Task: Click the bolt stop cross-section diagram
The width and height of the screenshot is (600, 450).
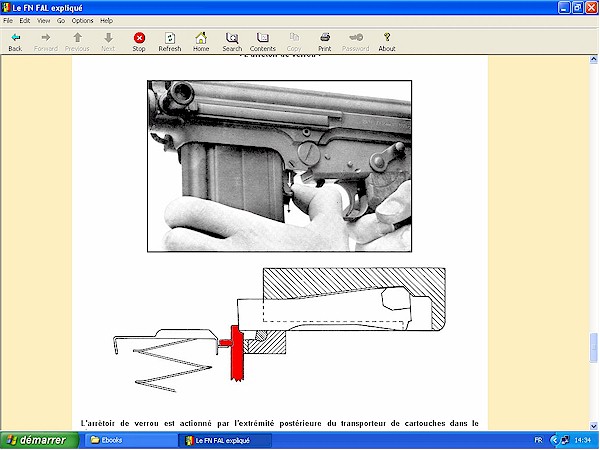Action: point(279,330)
